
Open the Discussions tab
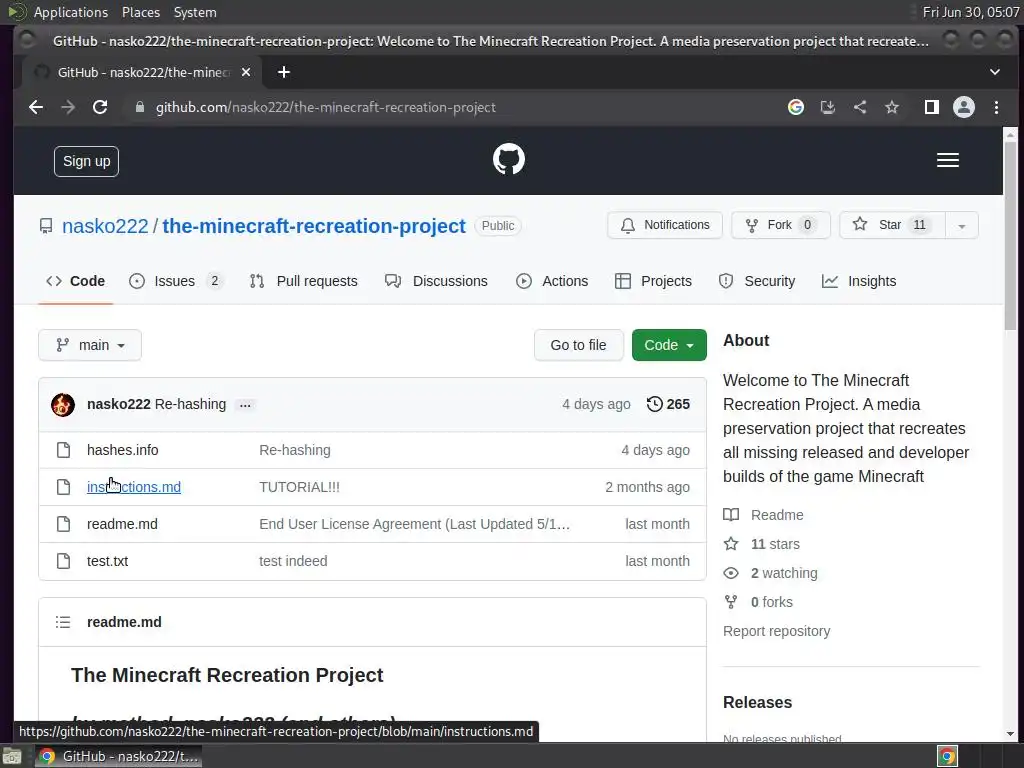tap(436, 281)
